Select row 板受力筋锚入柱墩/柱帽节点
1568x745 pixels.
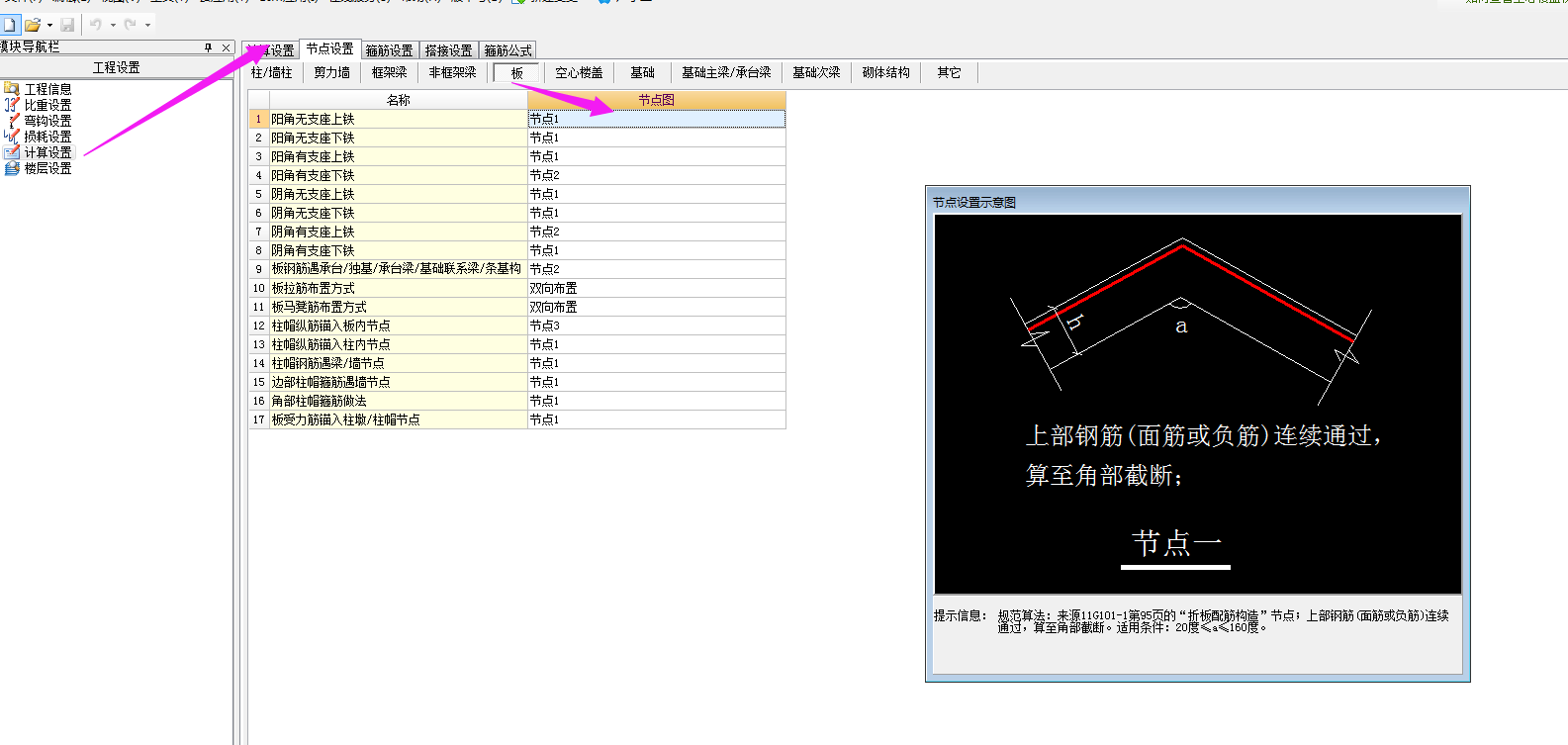pyautogui.click(x=517, y=419)
